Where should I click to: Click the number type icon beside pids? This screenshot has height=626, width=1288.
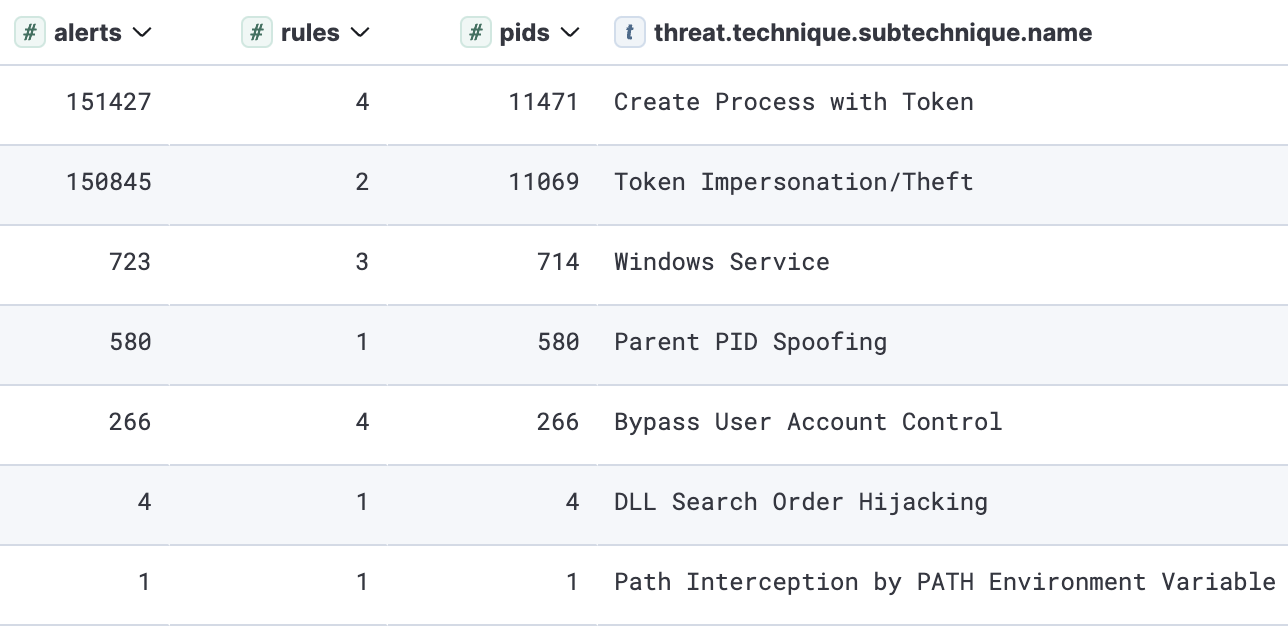pyautogui.click(x=476, y=33)
